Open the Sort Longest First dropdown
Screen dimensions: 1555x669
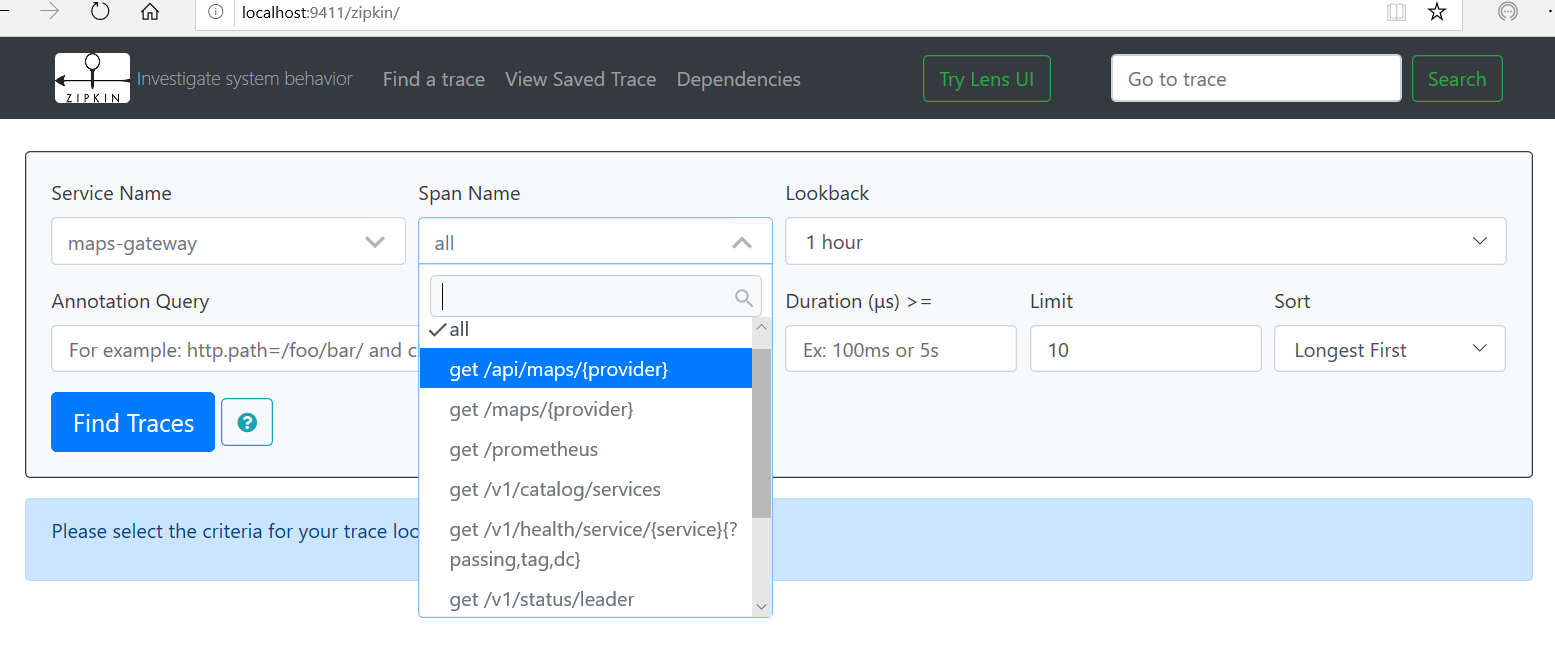1389,350
